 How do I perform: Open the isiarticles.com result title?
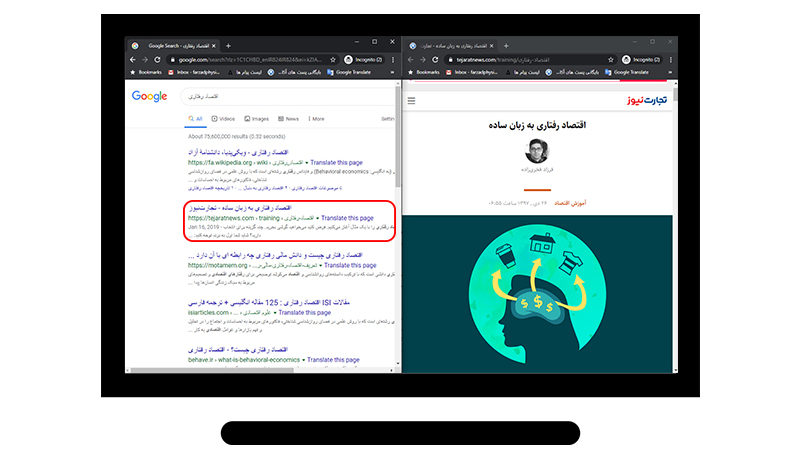coord(269,302)
